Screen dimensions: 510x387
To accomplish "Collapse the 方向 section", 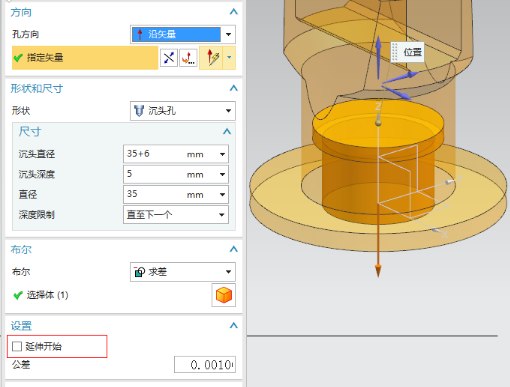I will (x=234, y=12).
